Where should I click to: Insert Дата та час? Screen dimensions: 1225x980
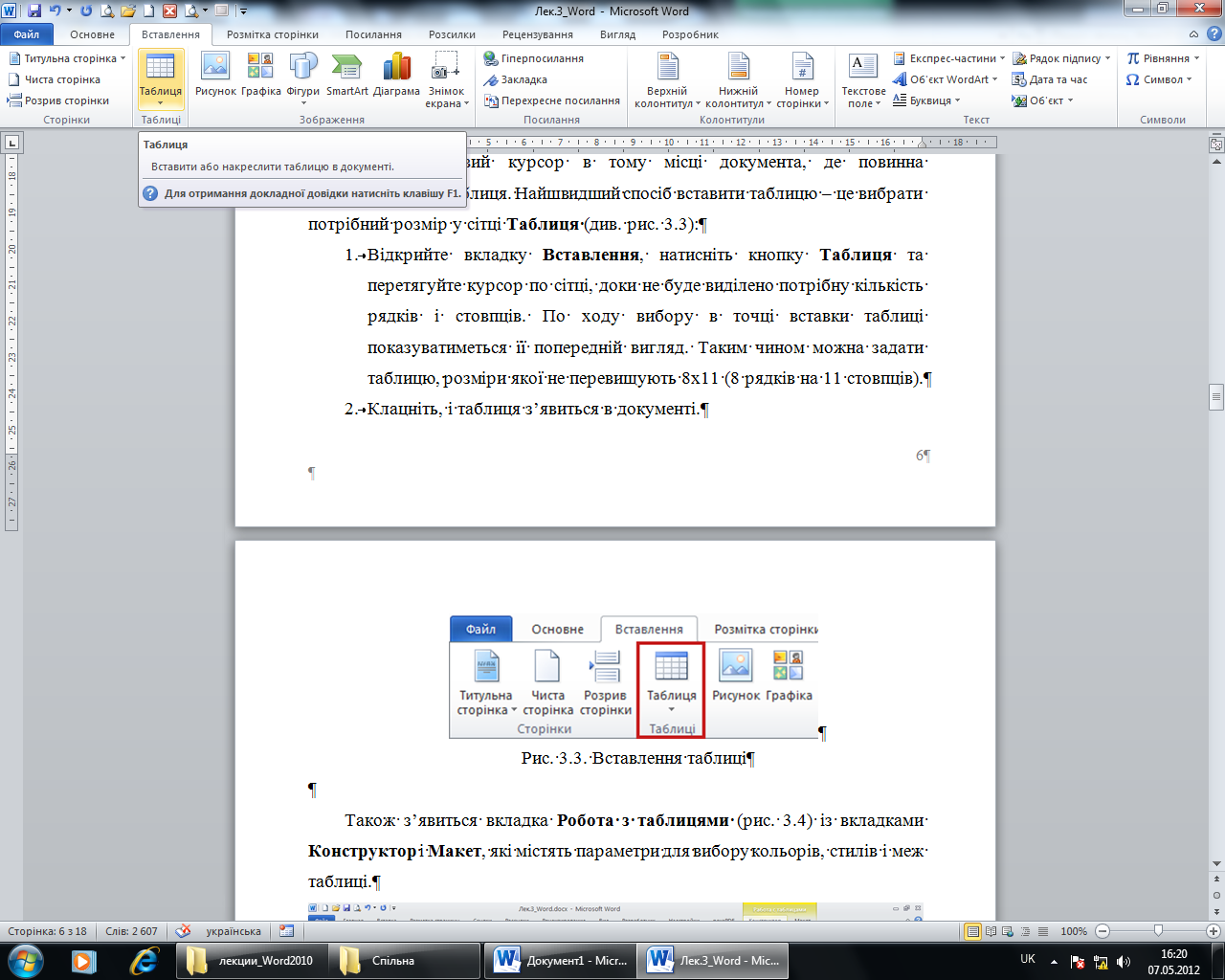point(1050,79)
